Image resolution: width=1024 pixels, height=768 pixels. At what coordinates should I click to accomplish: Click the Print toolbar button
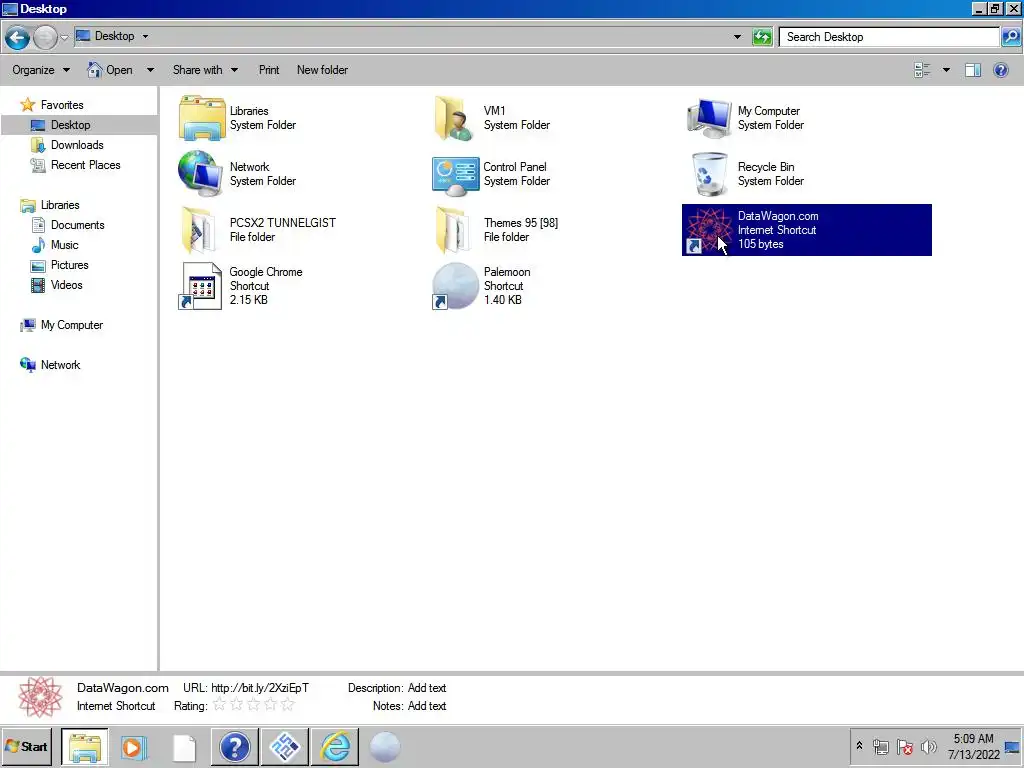click(x=268, y=70)
